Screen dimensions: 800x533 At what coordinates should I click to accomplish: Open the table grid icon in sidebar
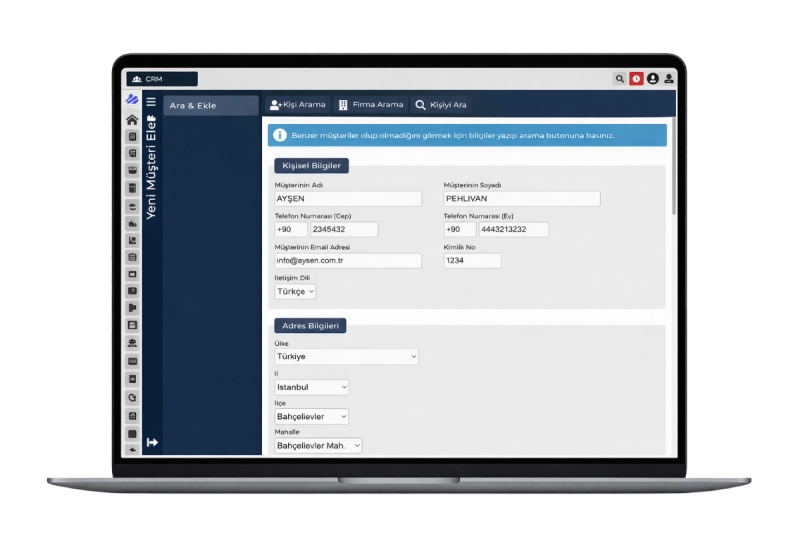[x=132, y=257]
